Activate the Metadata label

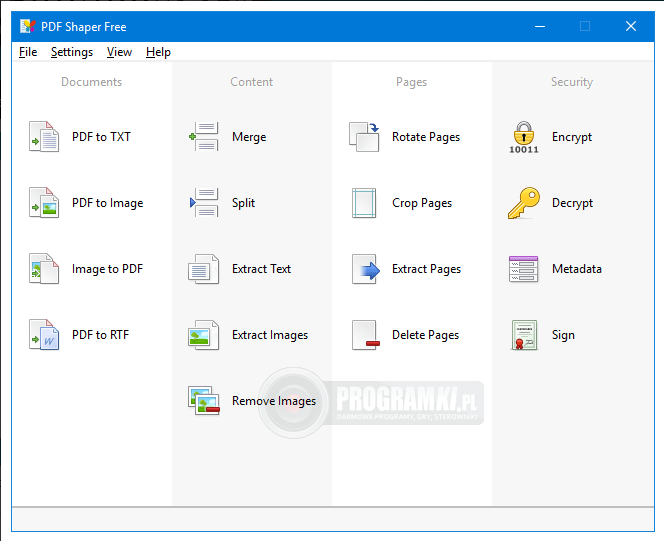point(577,269)
